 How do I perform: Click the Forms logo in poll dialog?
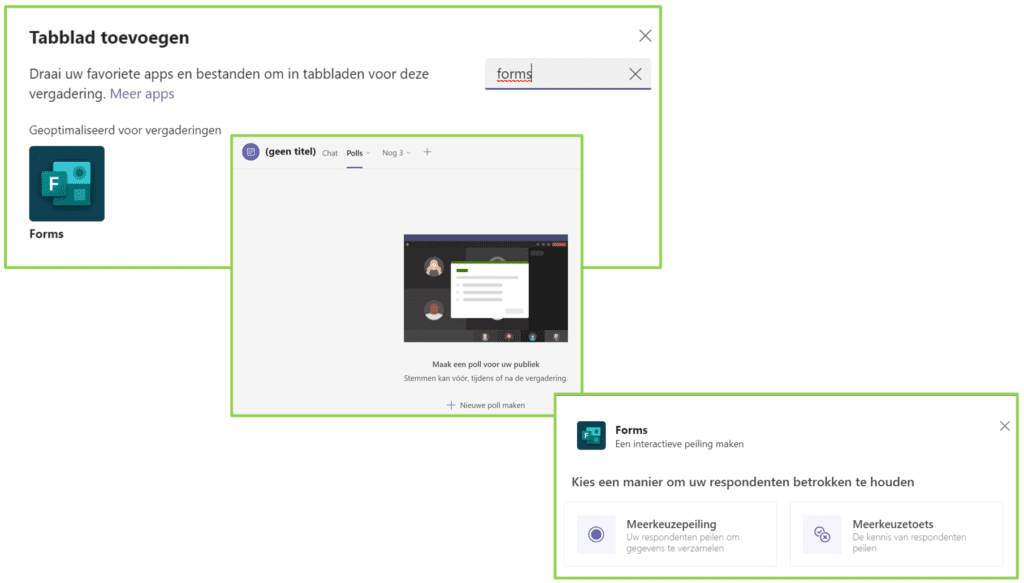tap(591, 435)
